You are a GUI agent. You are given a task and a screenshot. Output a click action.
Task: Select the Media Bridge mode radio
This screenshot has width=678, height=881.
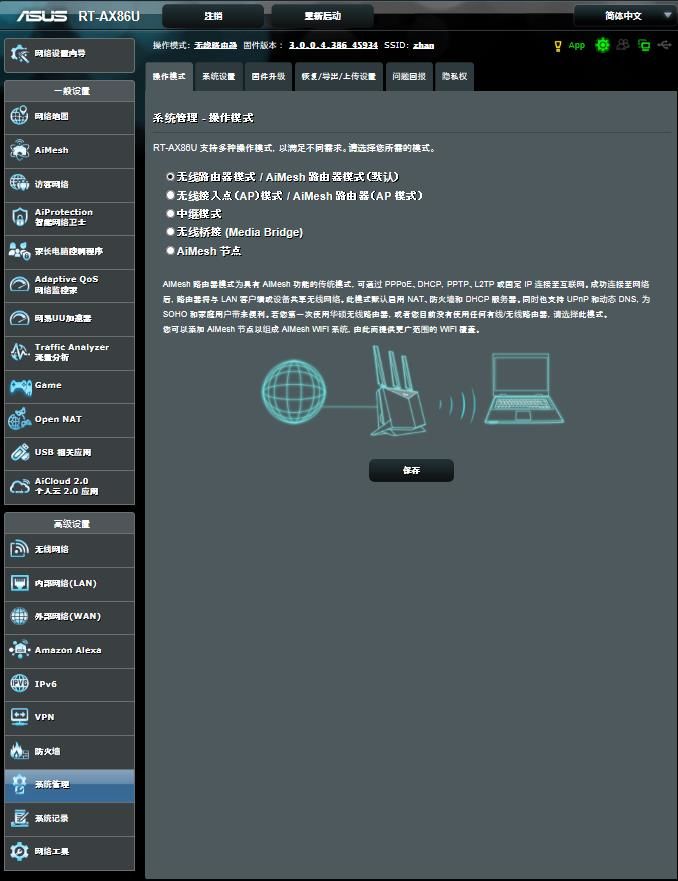[170, 231]
